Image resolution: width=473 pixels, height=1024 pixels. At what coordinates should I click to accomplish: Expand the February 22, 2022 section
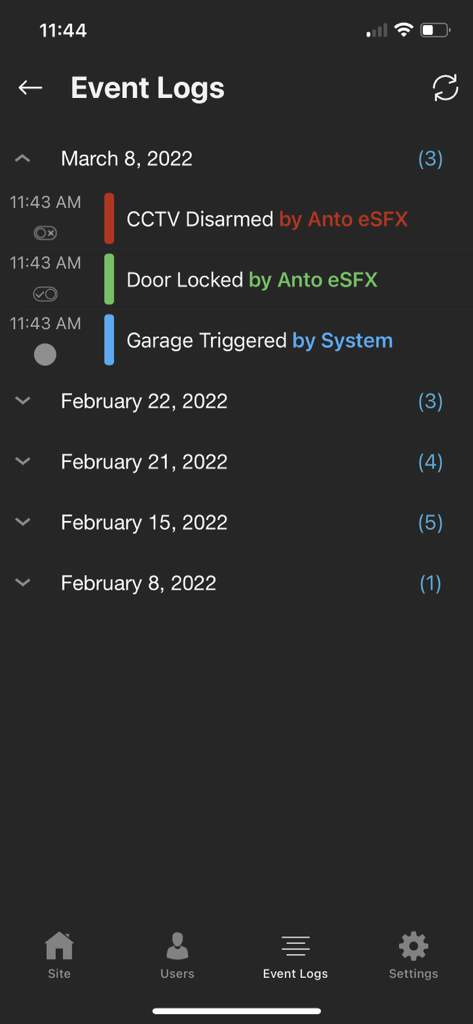click(x=23, y=401)
